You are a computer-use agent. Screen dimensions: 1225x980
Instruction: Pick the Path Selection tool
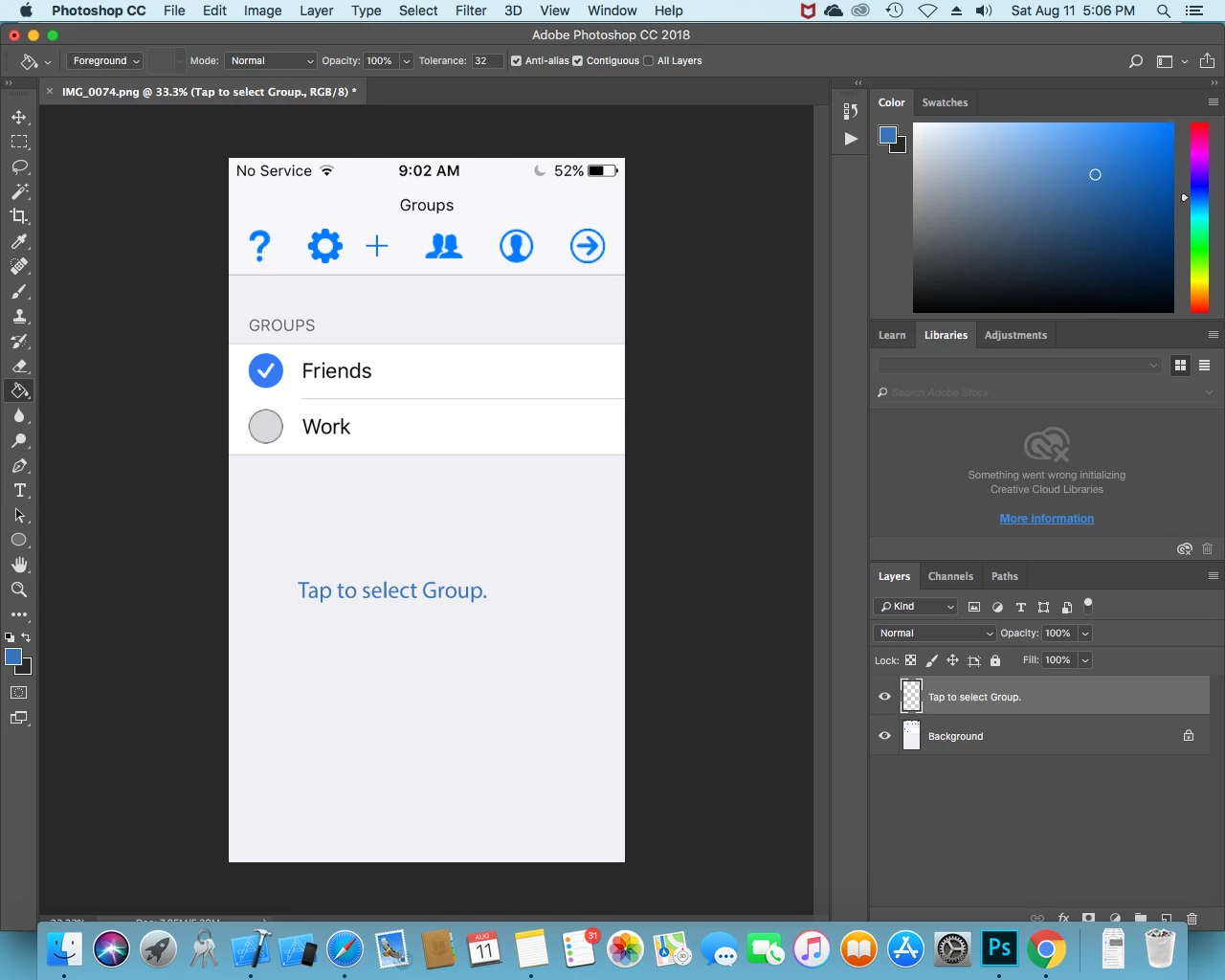[x=19, y=515]
